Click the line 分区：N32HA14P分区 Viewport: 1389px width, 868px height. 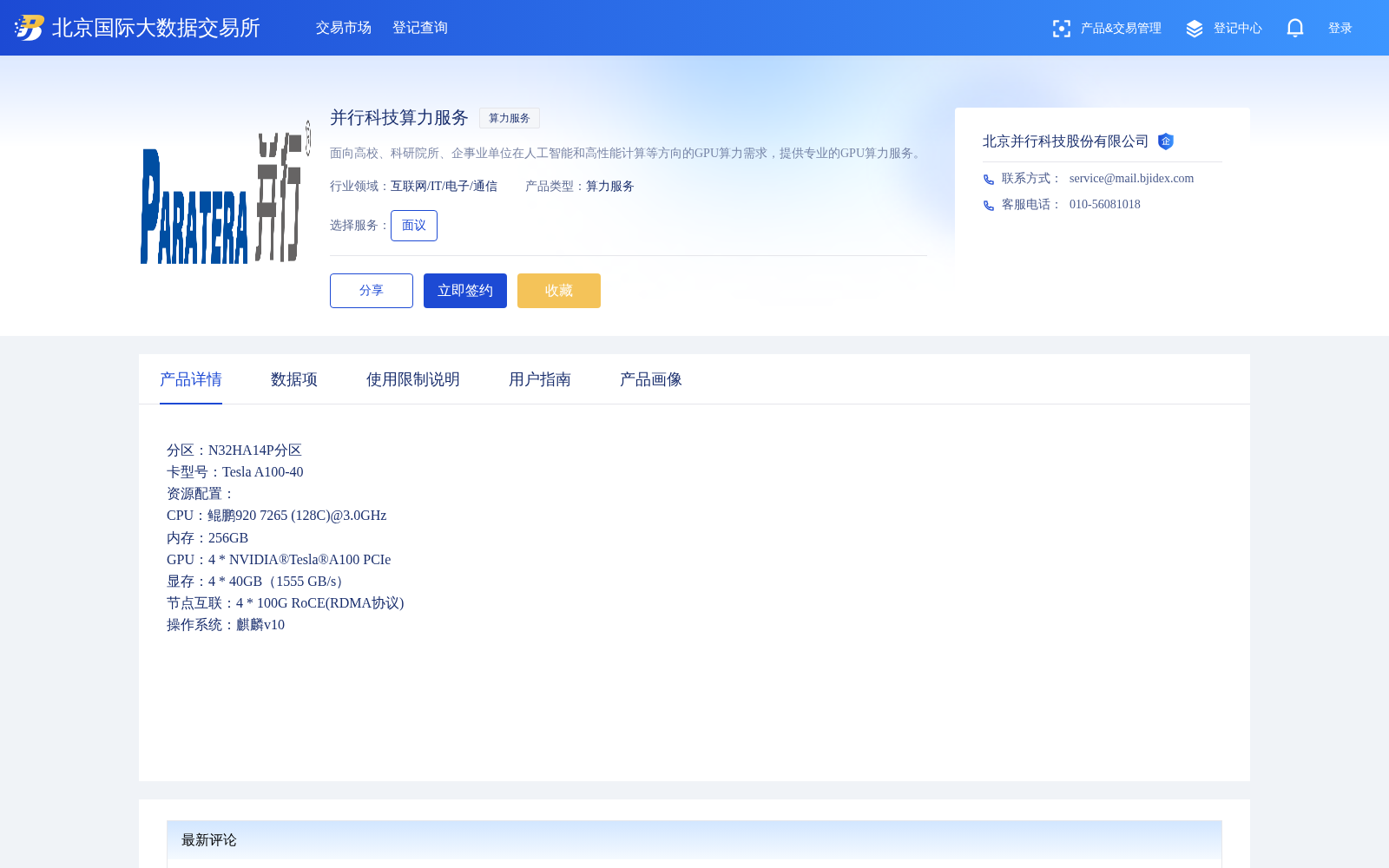234,450
